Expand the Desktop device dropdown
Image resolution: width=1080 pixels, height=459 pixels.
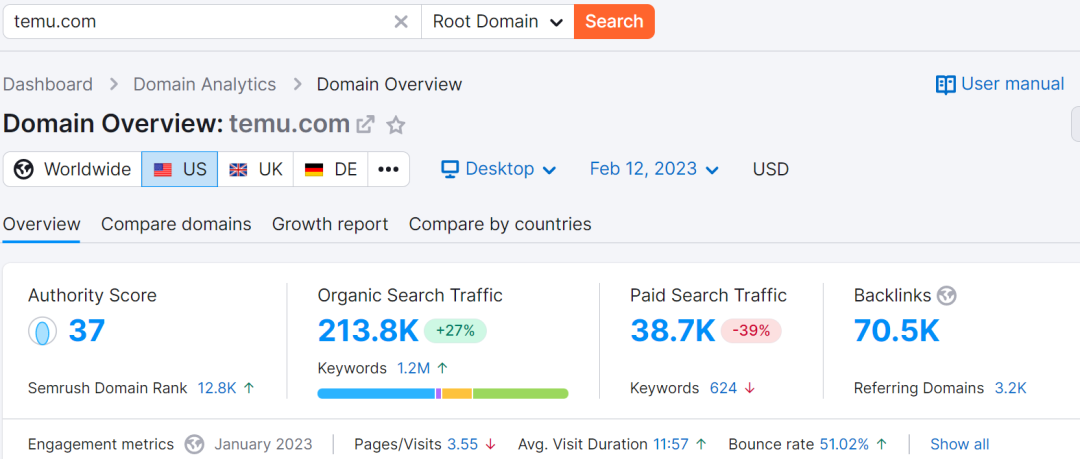(498, 169)
